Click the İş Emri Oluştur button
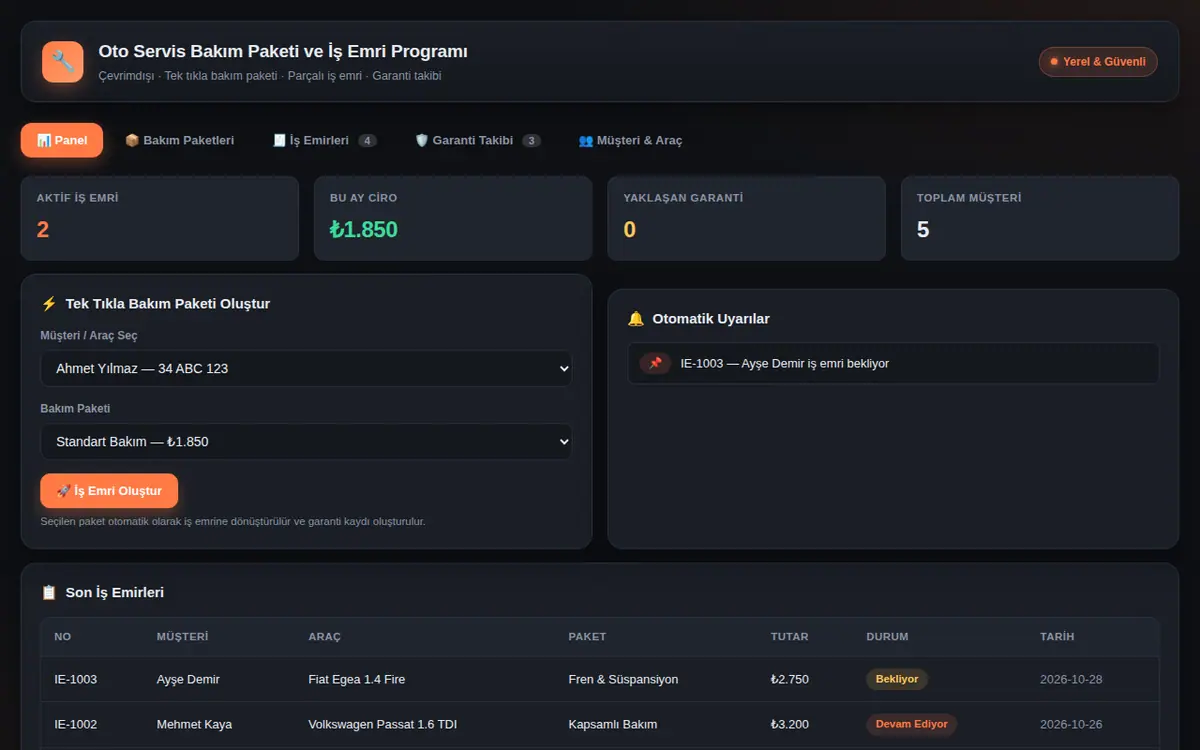Screen dimensions: 1200x750 109,491
